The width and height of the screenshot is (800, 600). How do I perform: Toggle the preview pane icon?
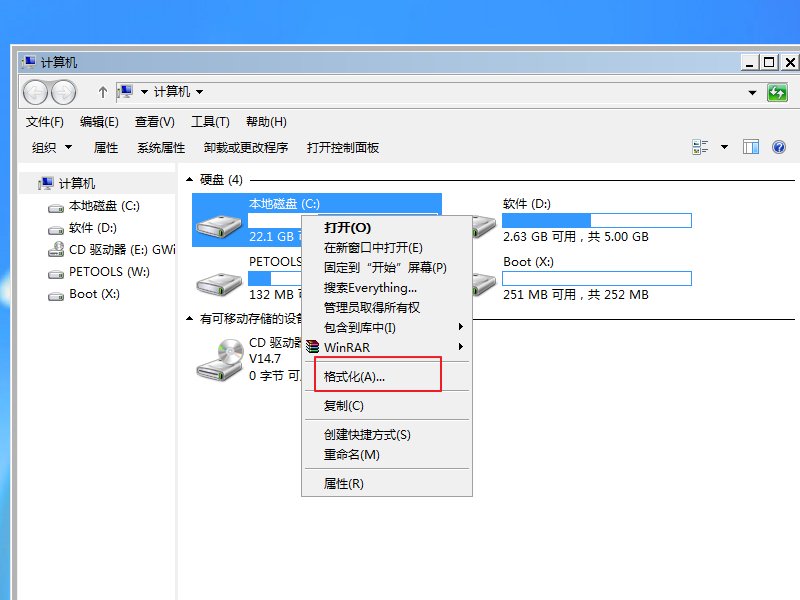tap(750, 146)
